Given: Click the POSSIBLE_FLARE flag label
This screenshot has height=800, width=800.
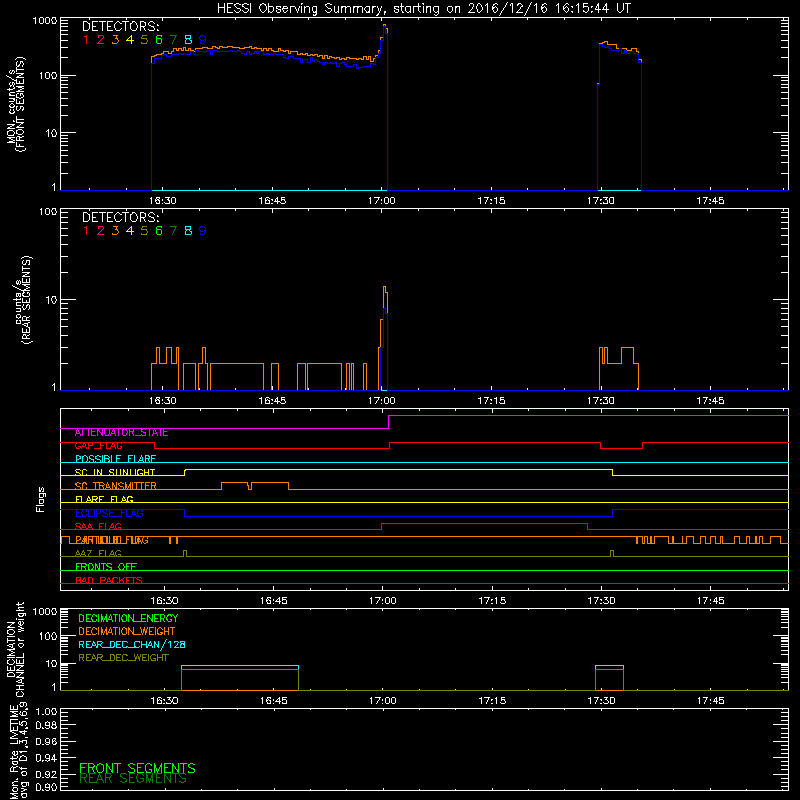Looking at the screenshot, I should click(x=115, y=459).
